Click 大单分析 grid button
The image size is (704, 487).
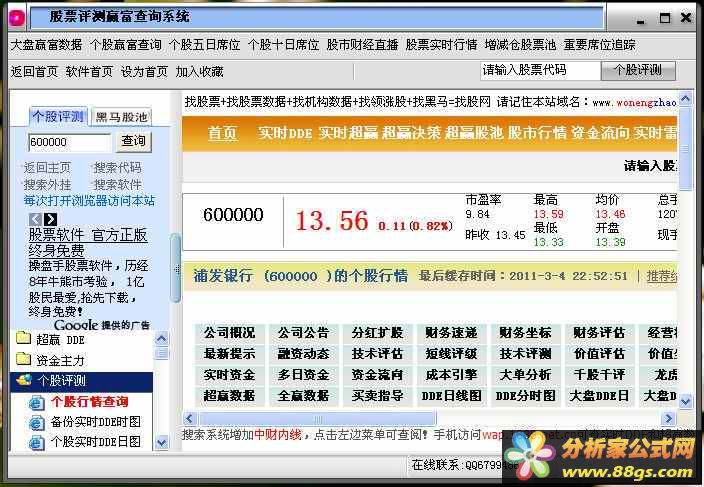526,375
